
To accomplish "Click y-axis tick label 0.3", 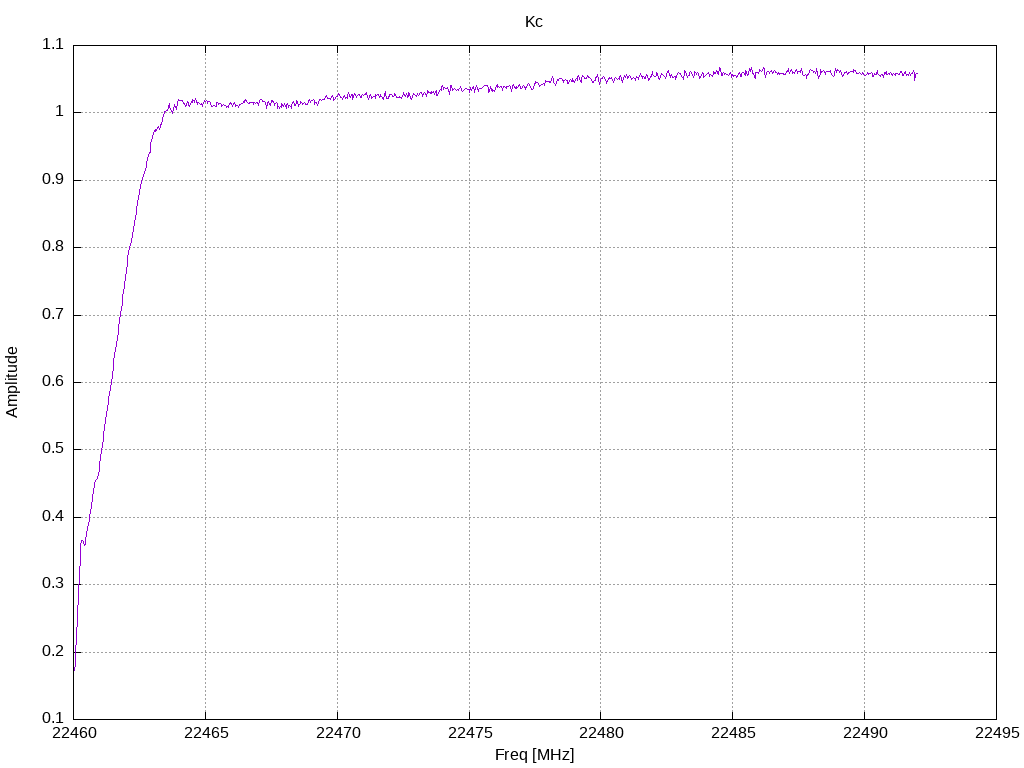I will click(x=53, y=584).
